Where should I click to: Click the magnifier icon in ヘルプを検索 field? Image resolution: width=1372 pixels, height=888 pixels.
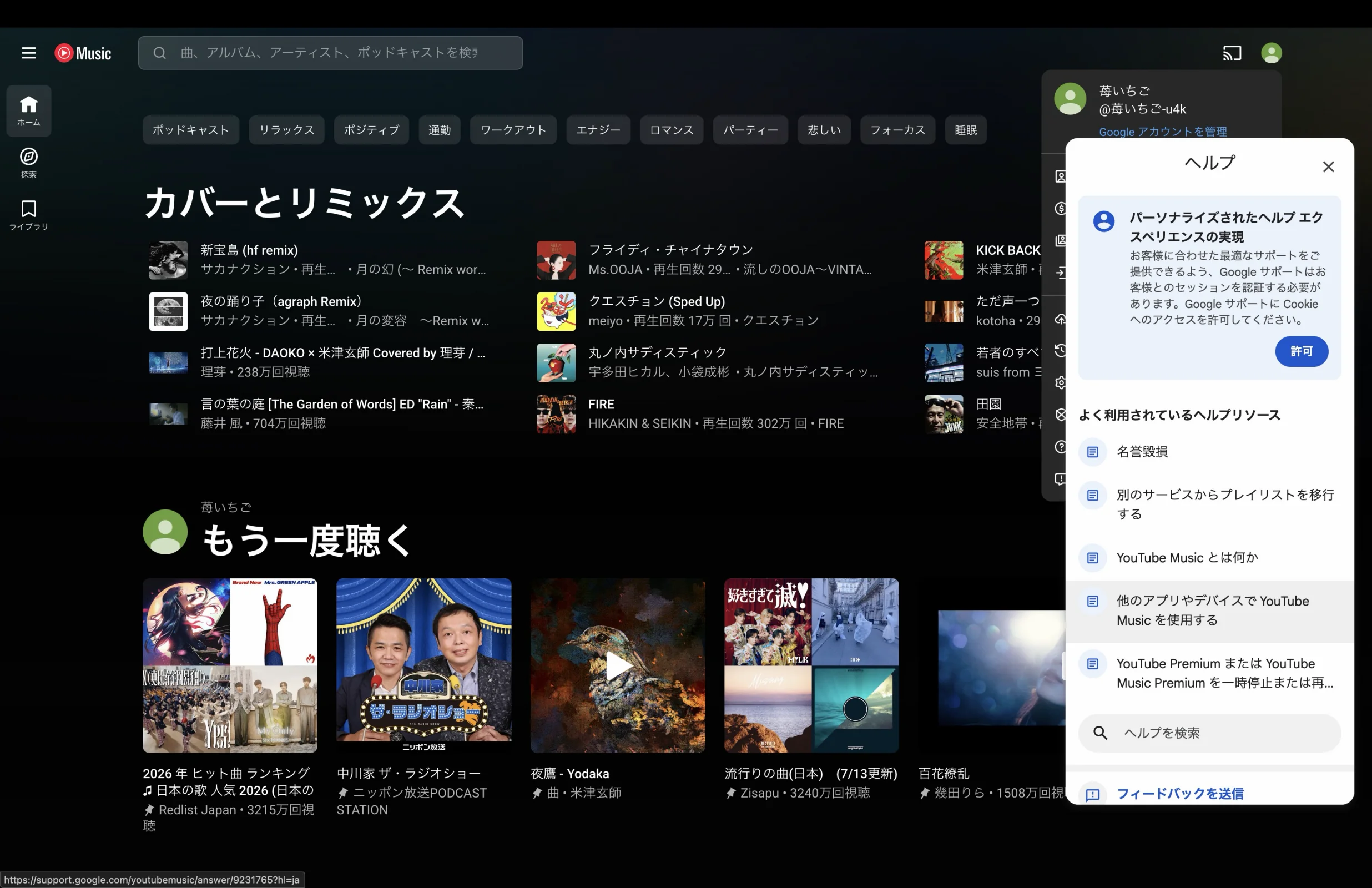1100,733
